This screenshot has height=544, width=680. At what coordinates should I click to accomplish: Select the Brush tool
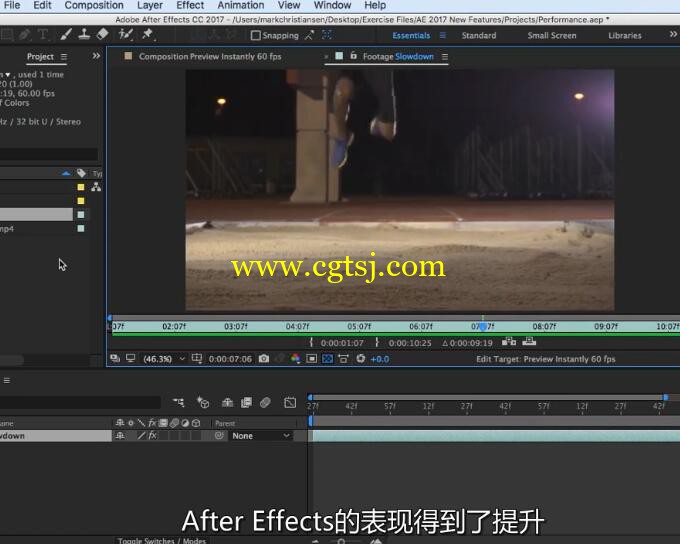[x=66, y=34]
